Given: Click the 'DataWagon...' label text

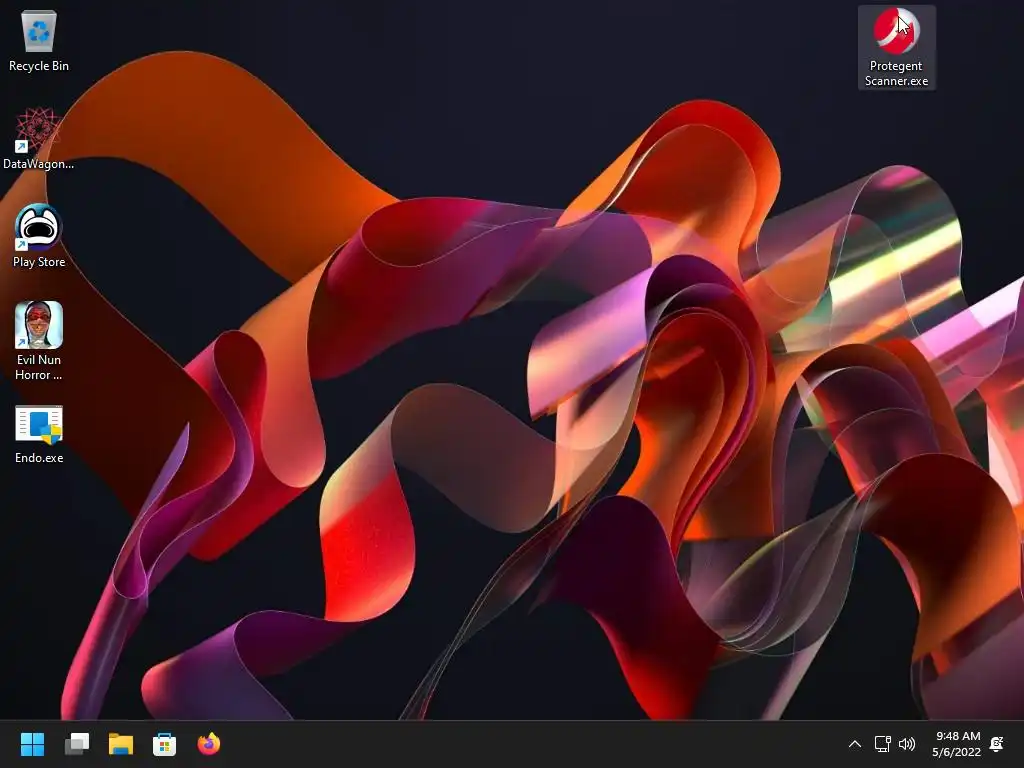Looking at the screenshot, I should [39, 164].
